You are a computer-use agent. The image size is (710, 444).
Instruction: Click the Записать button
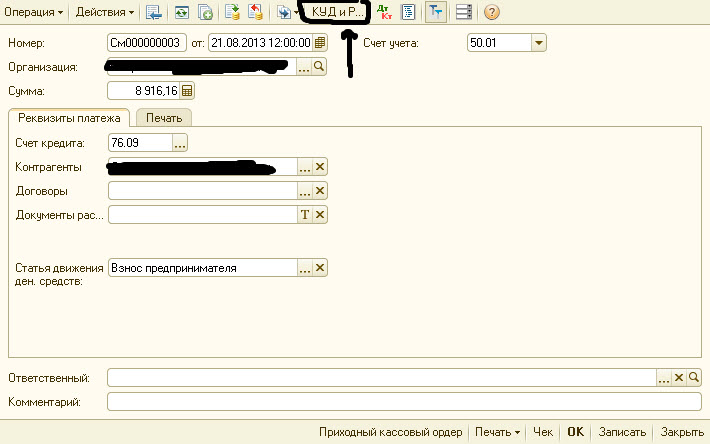click(622, 432)
